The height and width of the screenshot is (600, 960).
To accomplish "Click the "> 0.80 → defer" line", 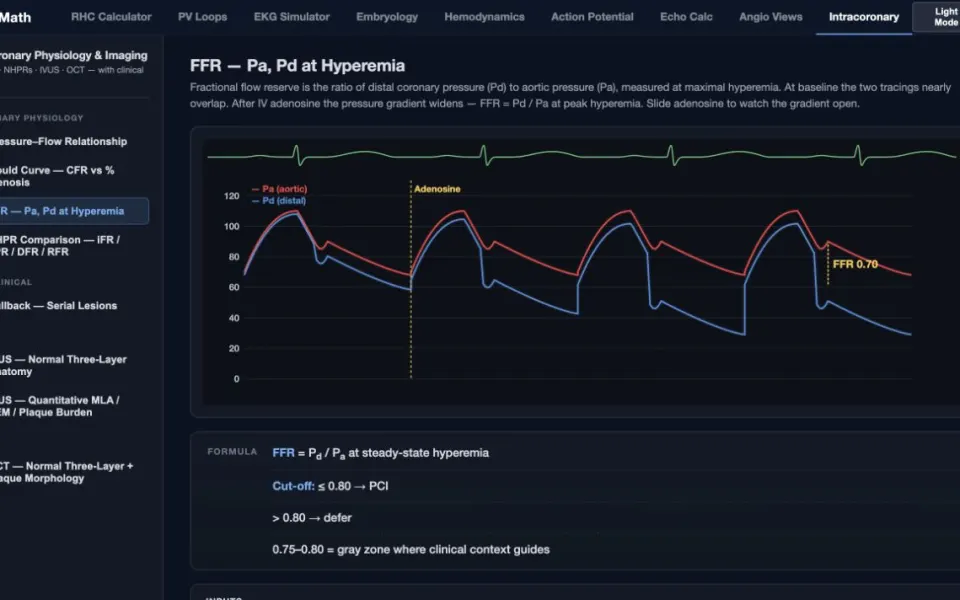I will (312, 518).
